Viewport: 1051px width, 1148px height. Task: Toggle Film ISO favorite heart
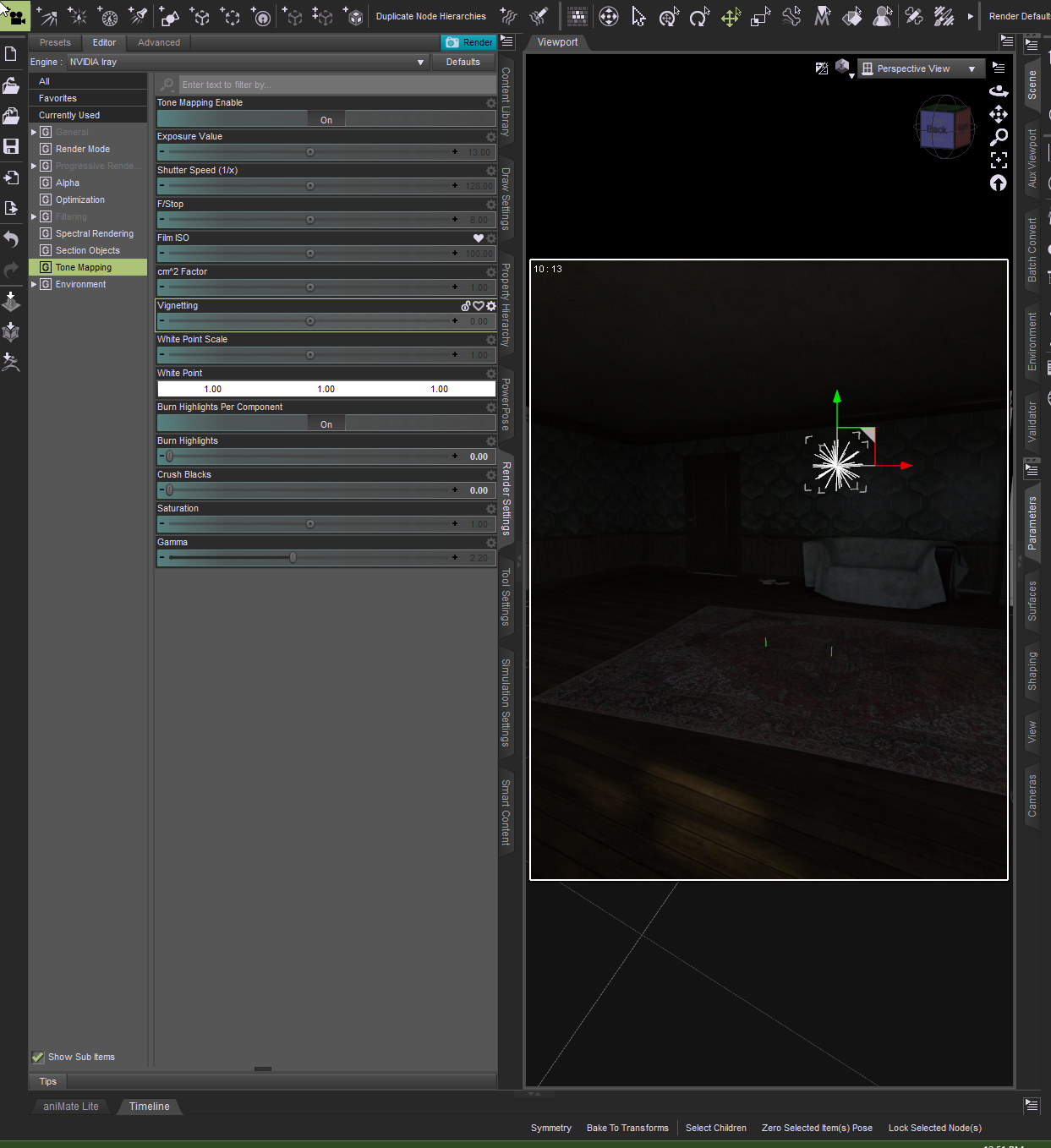tap(479, 238)
